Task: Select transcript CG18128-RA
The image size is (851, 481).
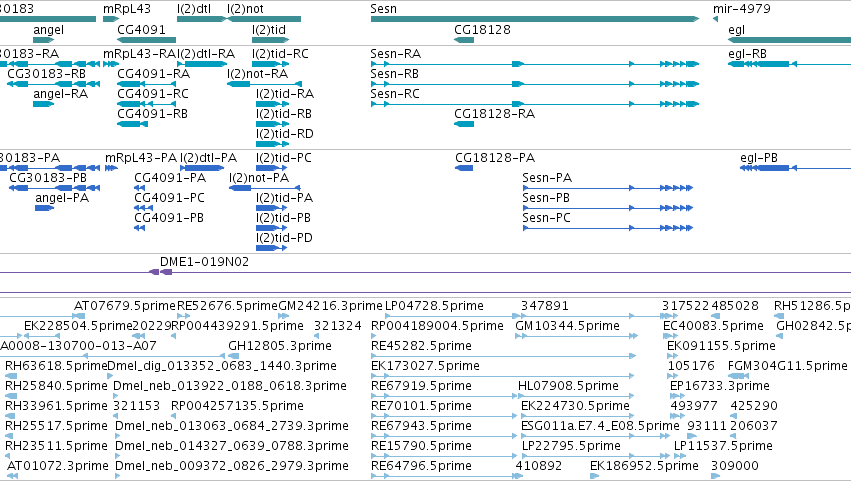Action: [x=464, y=124]
